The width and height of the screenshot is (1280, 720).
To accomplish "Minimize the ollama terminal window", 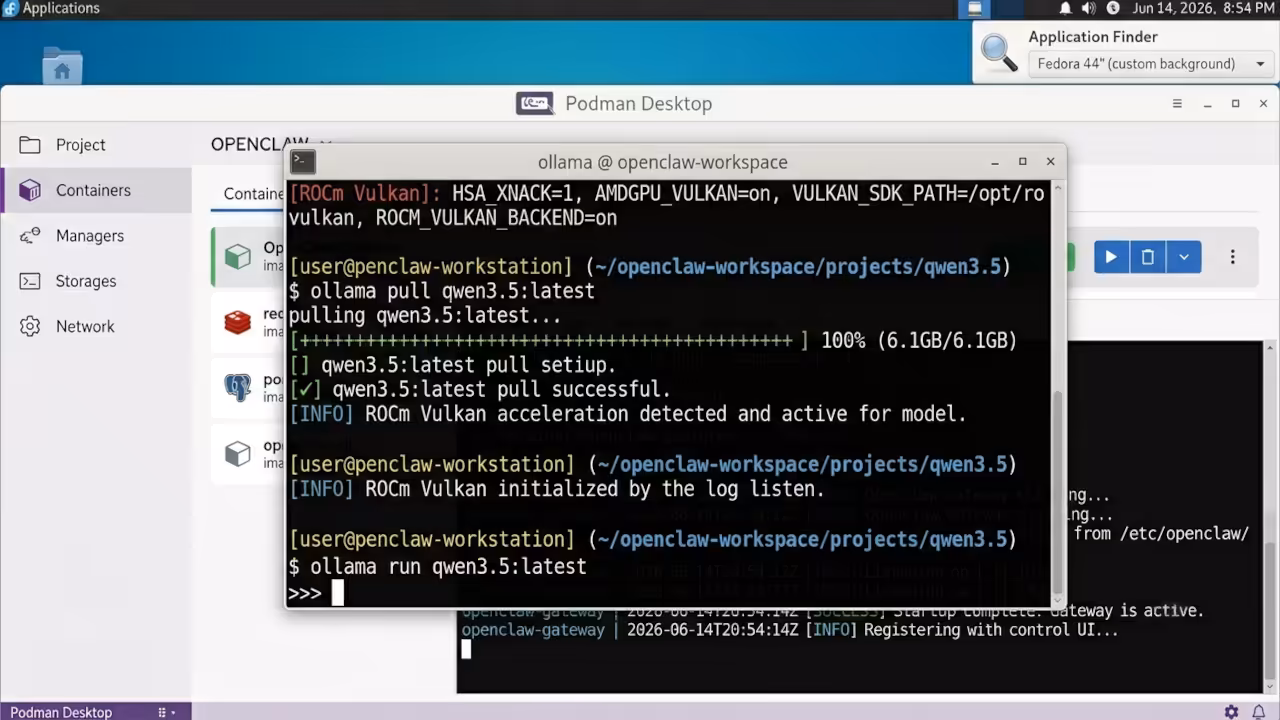I will tap(995, 162).
